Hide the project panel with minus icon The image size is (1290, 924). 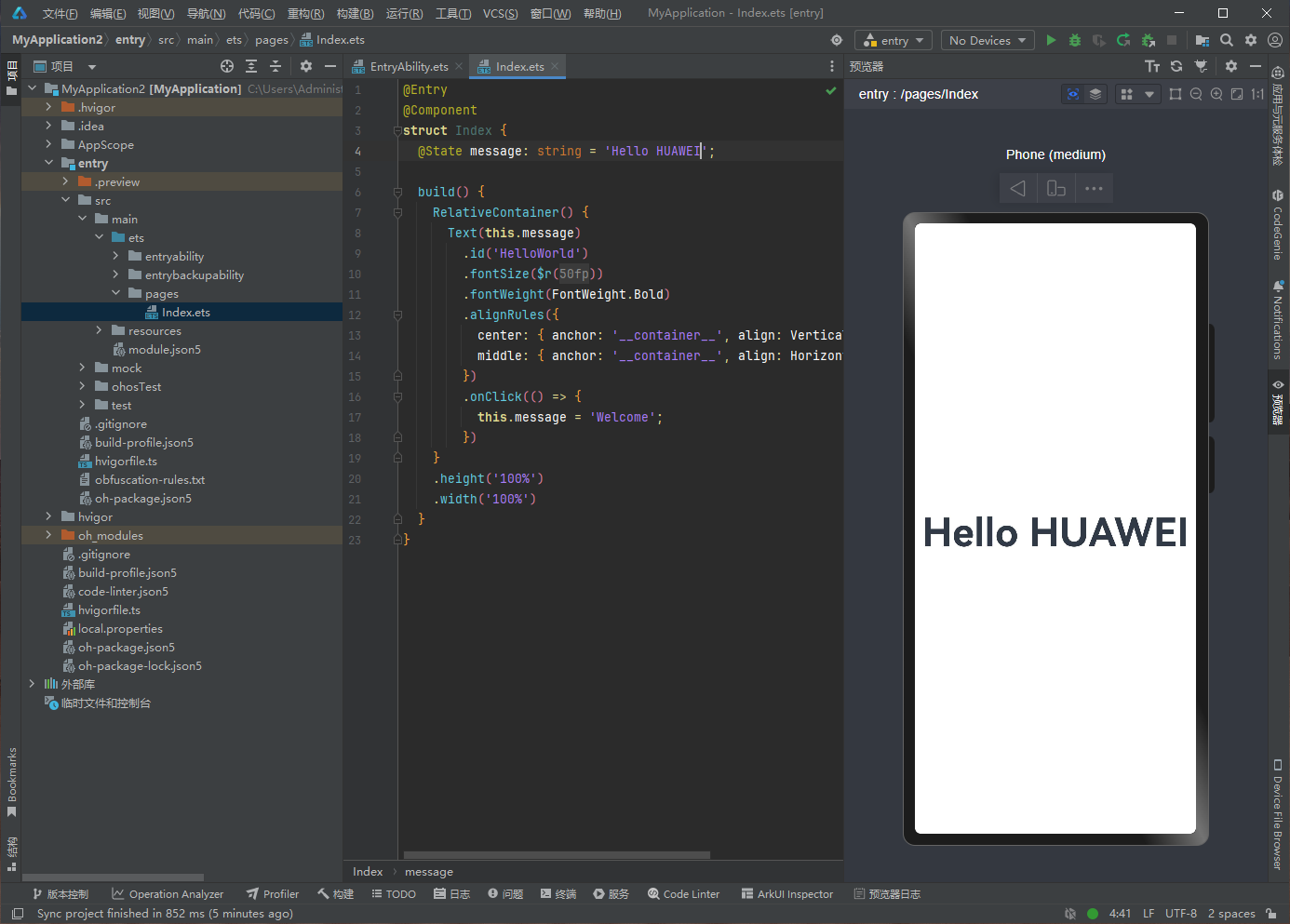click(x=329, y=66)
